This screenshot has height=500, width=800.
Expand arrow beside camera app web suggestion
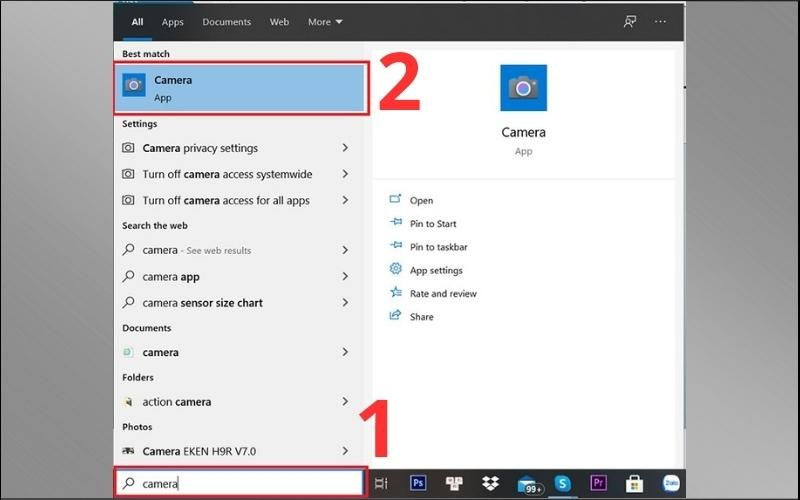(x=345, y=276)
